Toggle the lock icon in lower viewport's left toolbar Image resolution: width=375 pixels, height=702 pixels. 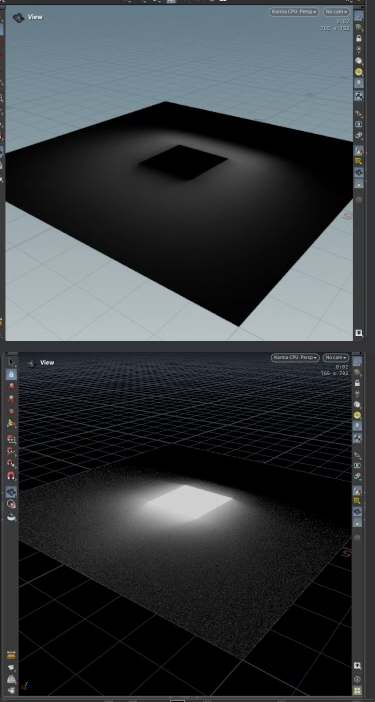click(12, 374)
